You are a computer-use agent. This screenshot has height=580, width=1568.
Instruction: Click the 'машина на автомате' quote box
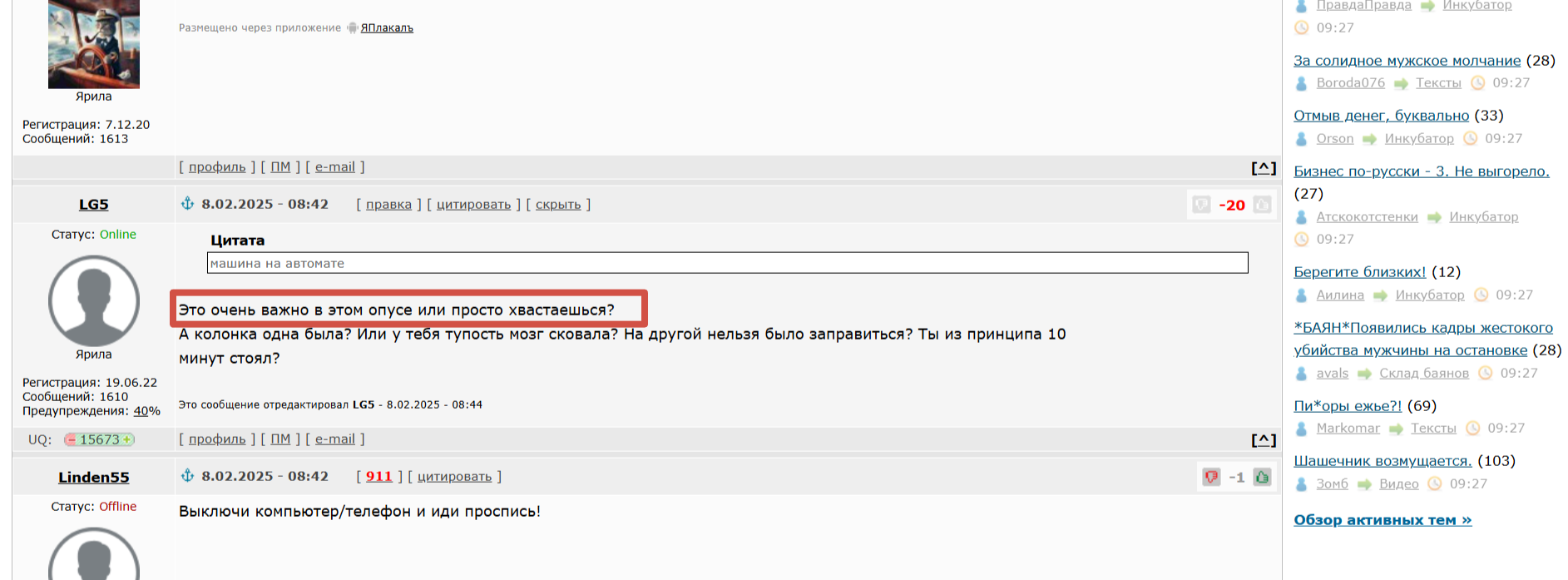pos(728,263)
